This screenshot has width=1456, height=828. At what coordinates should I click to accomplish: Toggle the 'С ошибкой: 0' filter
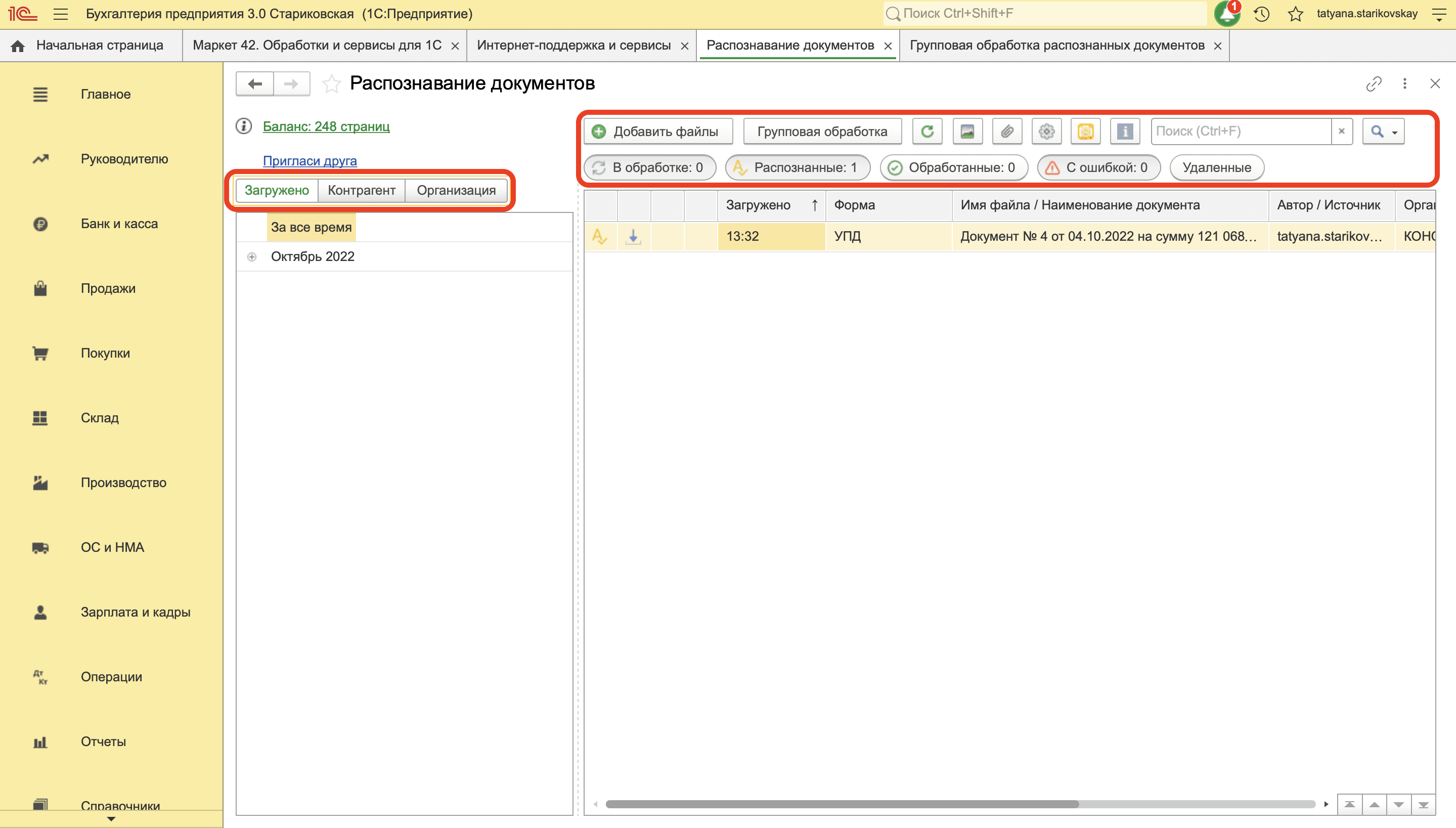click(x=1098, y=167)
